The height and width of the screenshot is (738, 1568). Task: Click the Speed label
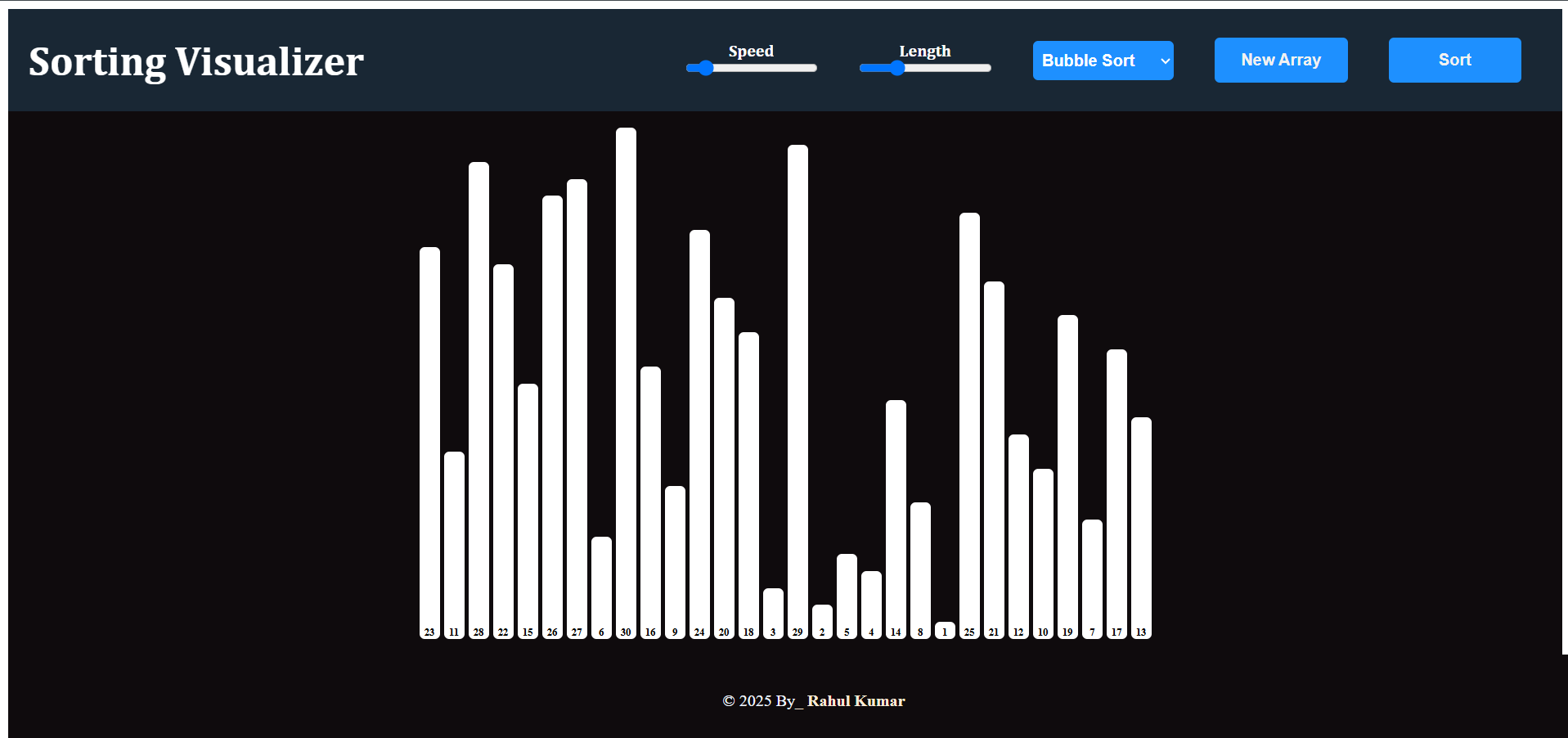pyautogui.click(x=751, y=51)
